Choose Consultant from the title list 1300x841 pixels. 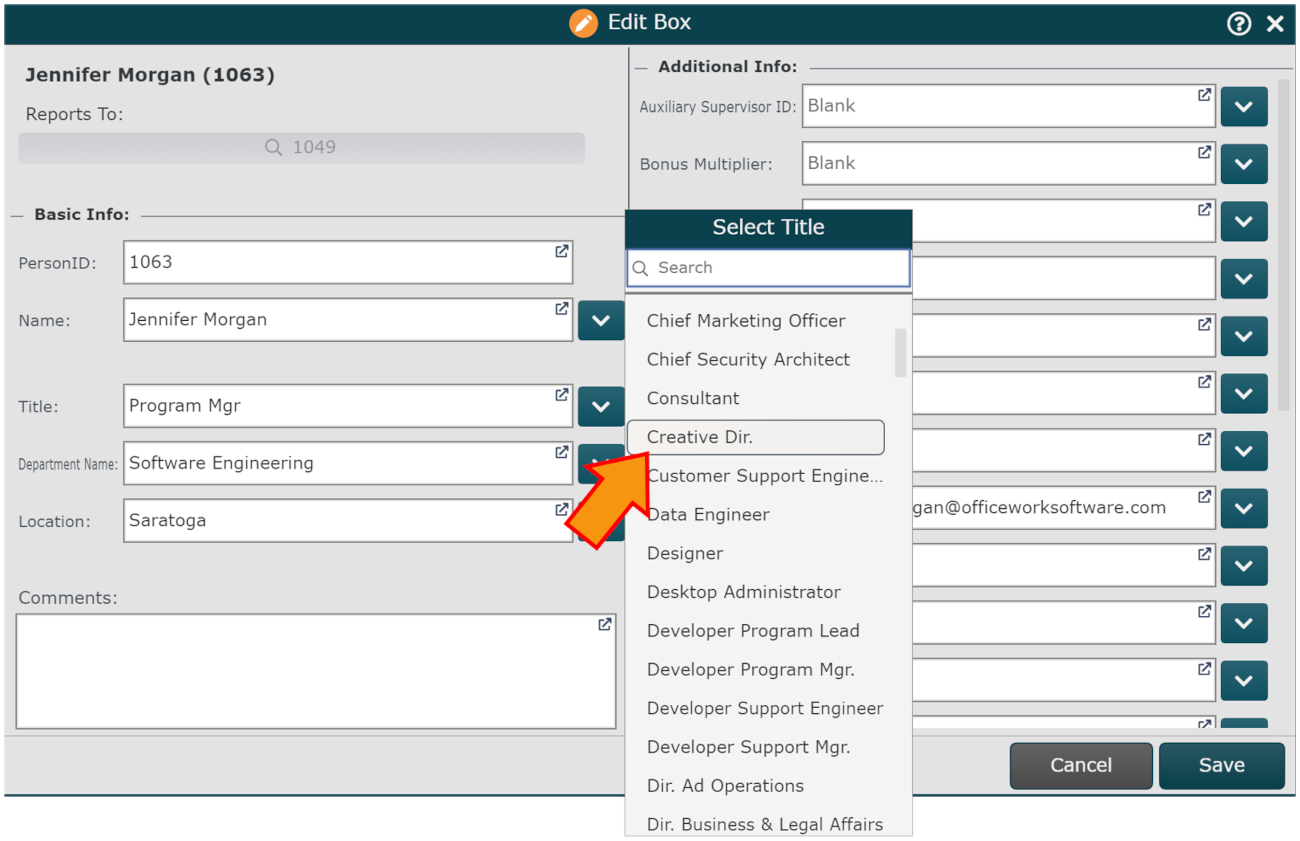(x=693, y=398)
